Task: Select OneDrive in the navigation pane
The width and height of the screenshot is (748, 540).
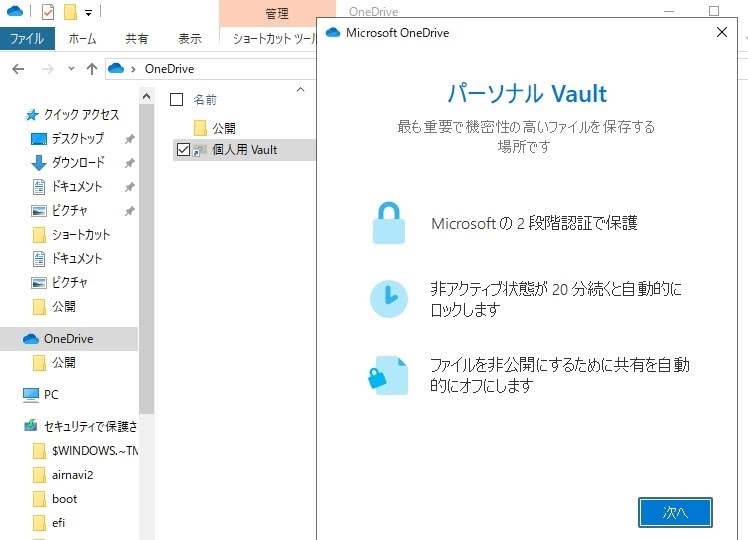Action: tap(69, 339)
